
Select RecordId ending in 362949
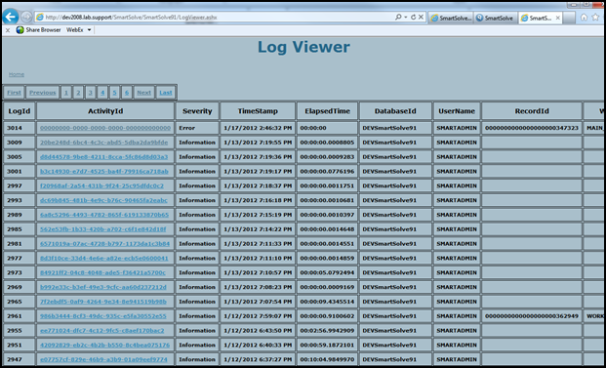pyautogui.click(x=532, y=316)
